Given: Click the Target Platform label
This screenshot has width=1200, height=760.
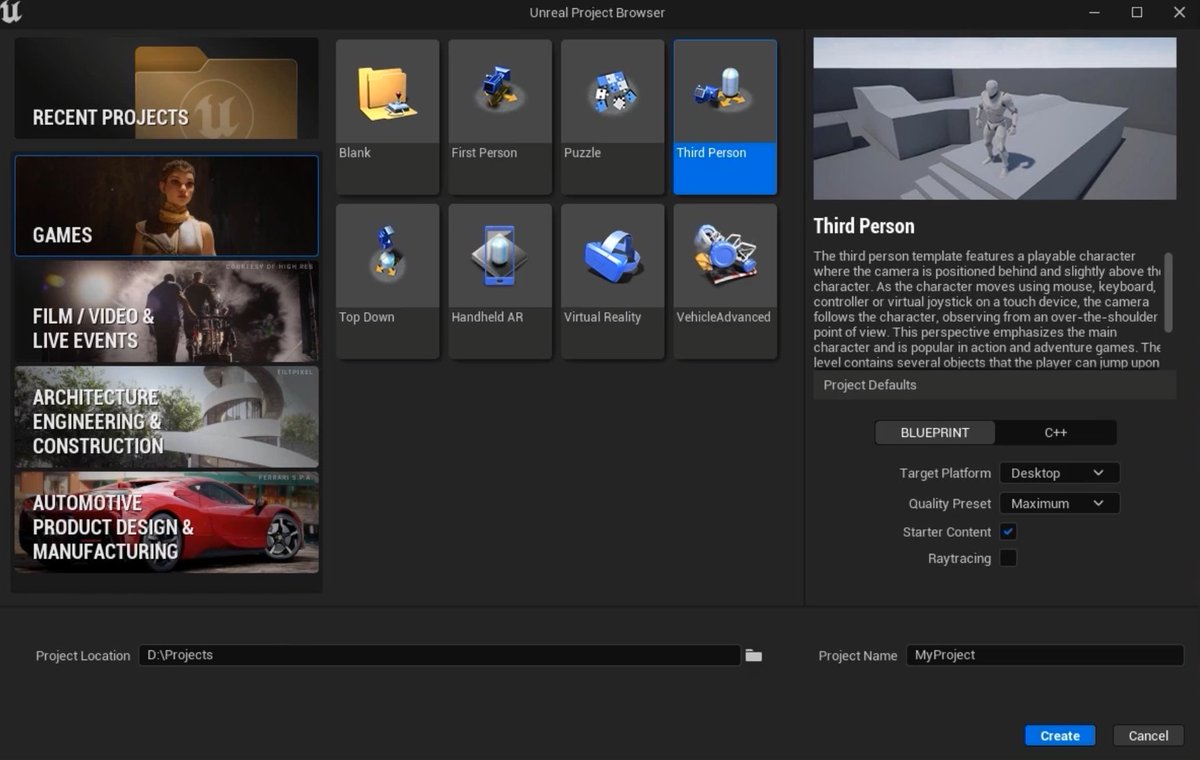Looking at the screenshot, I should (945, 473).
